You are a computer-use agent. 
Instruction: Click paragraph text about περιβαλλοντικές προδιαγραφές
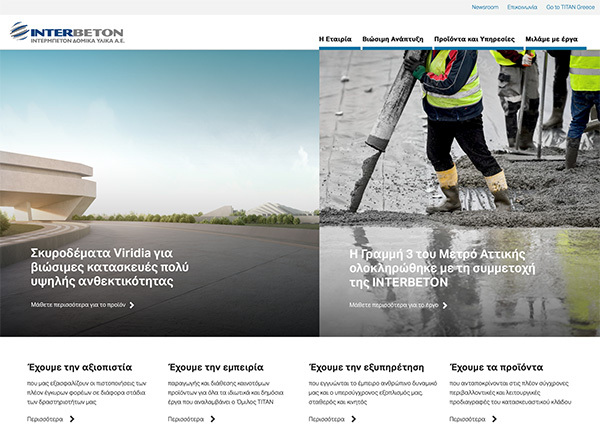[510, 393]
